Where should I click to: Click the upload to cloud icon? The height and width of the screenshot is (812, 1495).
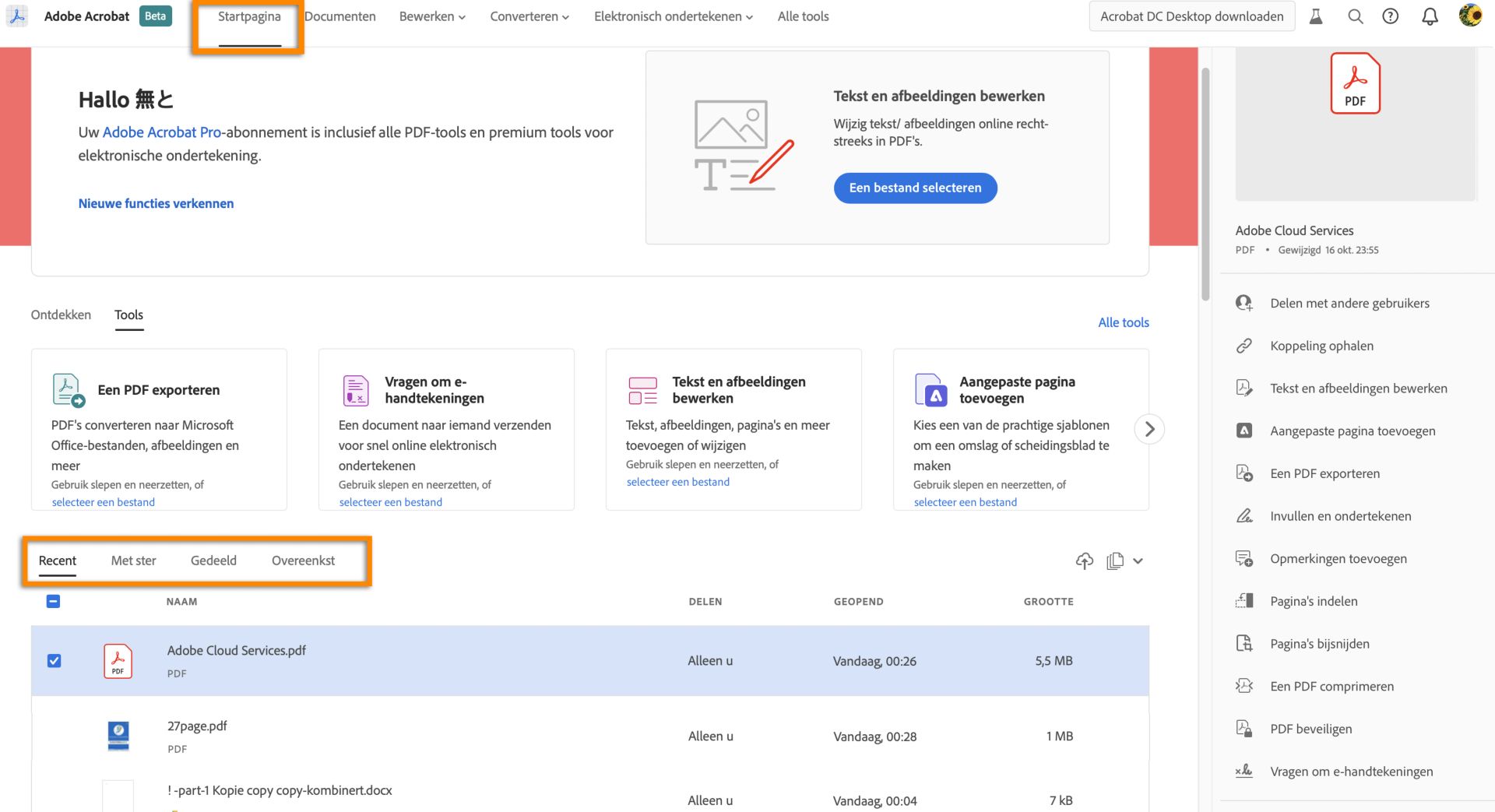(x=1085, y=561)
